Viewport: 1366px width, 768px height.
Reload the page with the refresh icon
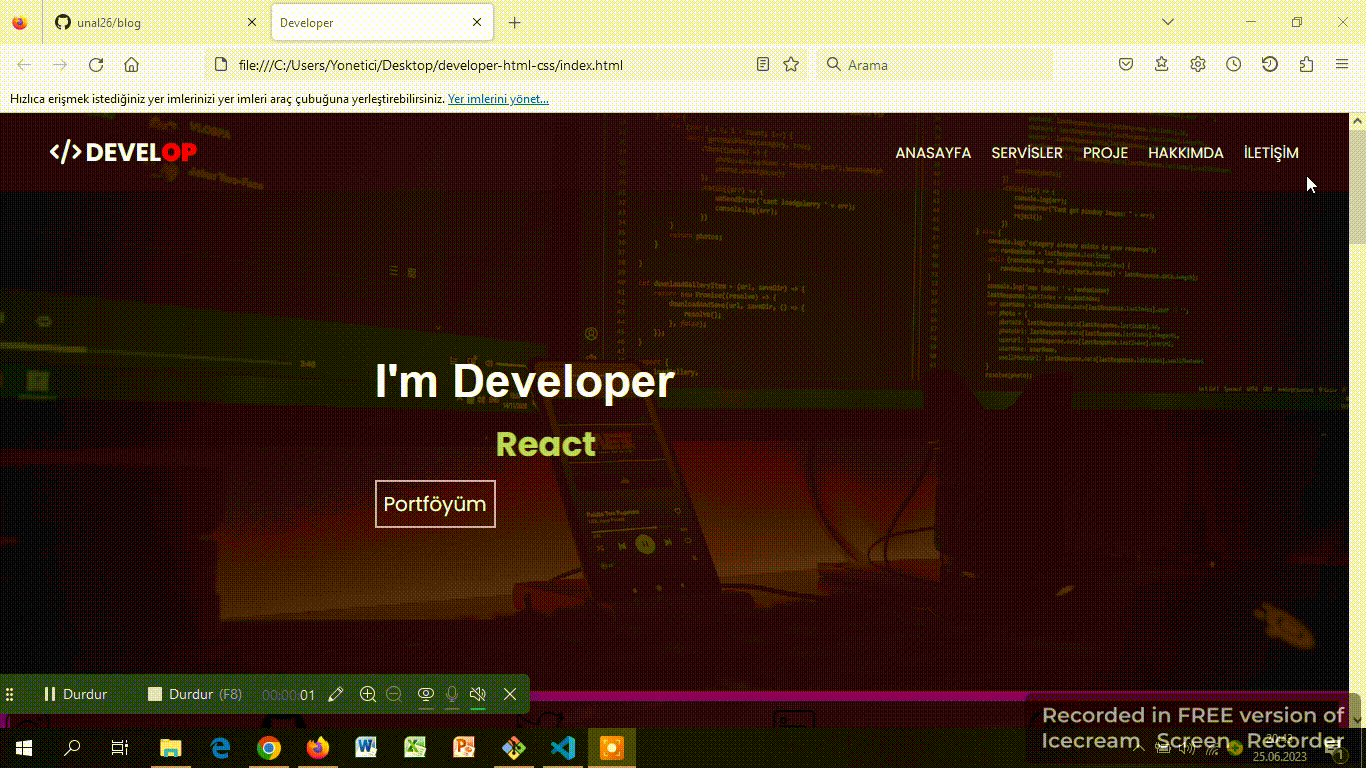(x=96, y=65)
